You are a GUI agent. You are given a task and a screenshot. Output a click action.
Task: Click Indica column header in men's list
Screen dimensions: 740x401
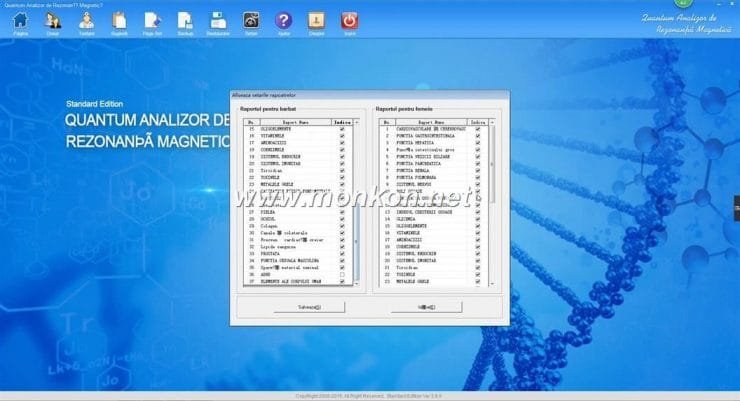342,122
